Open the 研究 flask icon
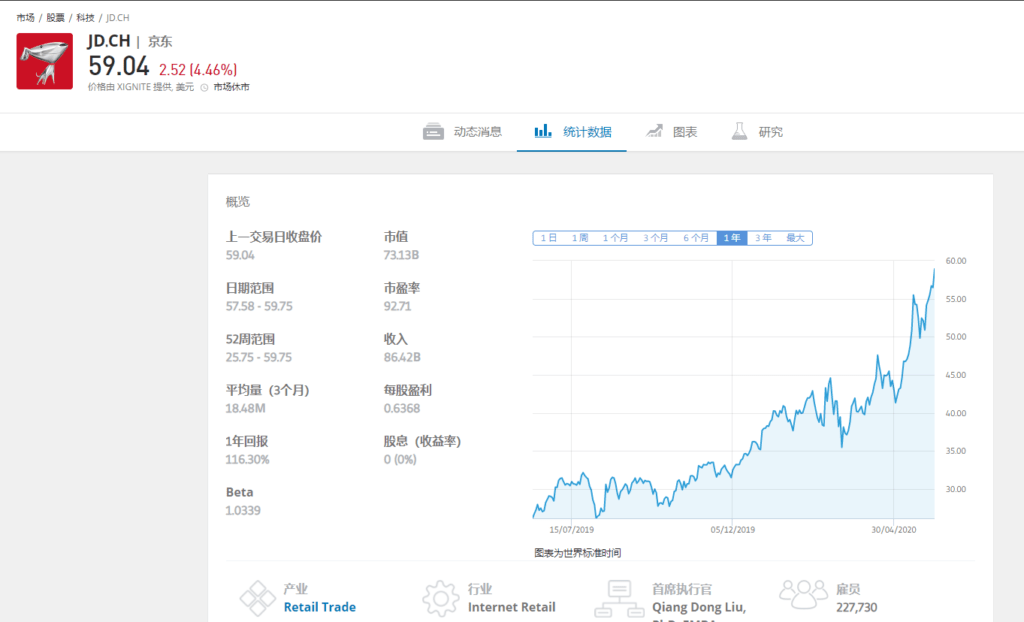This screenshot has width=1024, height=622. pos(739,131)
